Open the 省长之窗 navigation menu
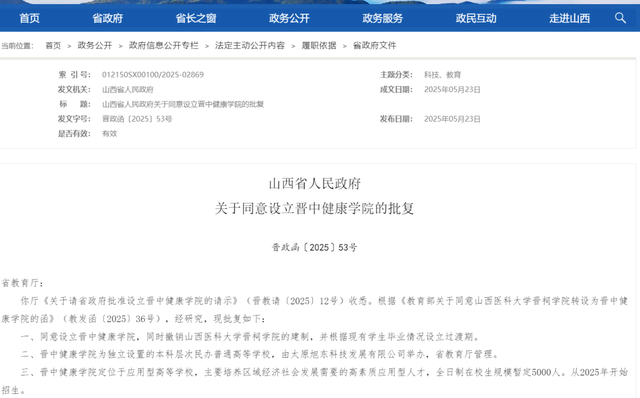 click(196, 18)
